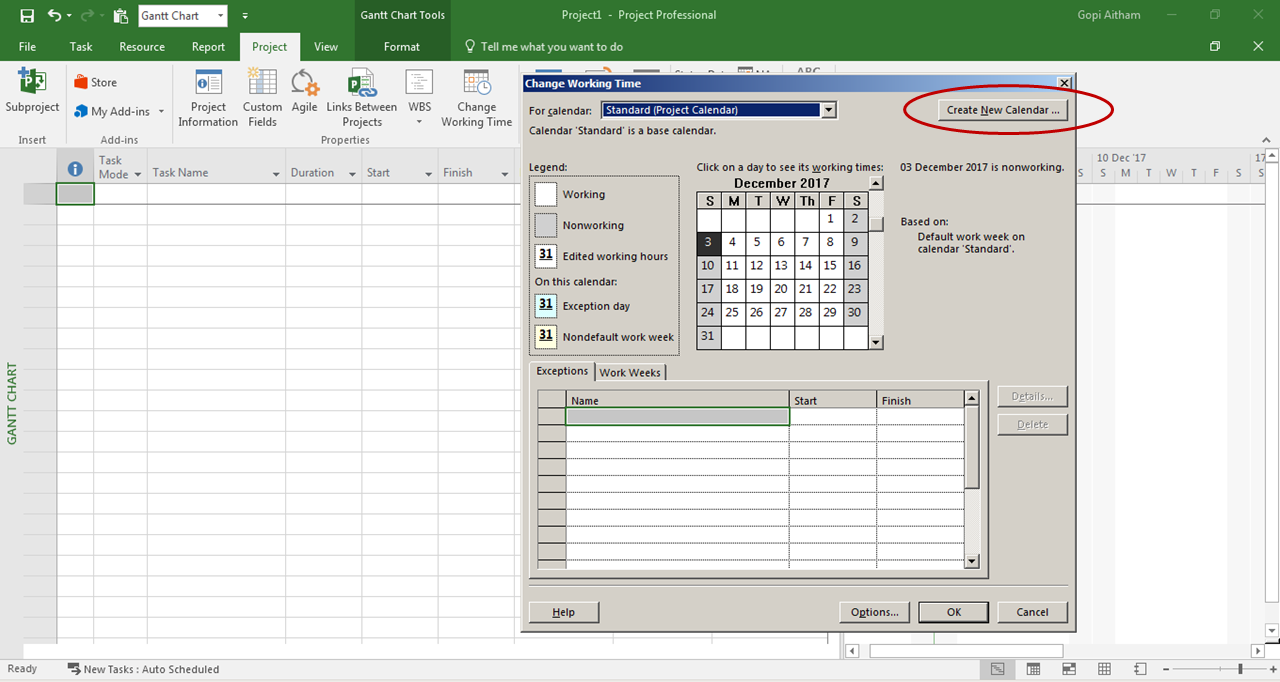This screenshot has height=682, width=1280.
Task: Click the Options button
Action: coord(874,612)
